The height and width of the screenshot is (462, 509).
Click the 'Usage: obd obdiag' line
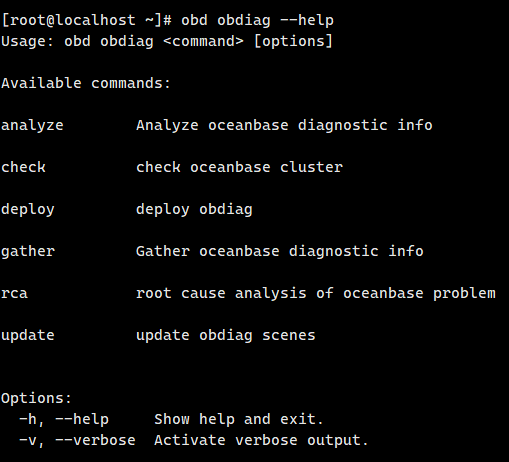[167, 42]
